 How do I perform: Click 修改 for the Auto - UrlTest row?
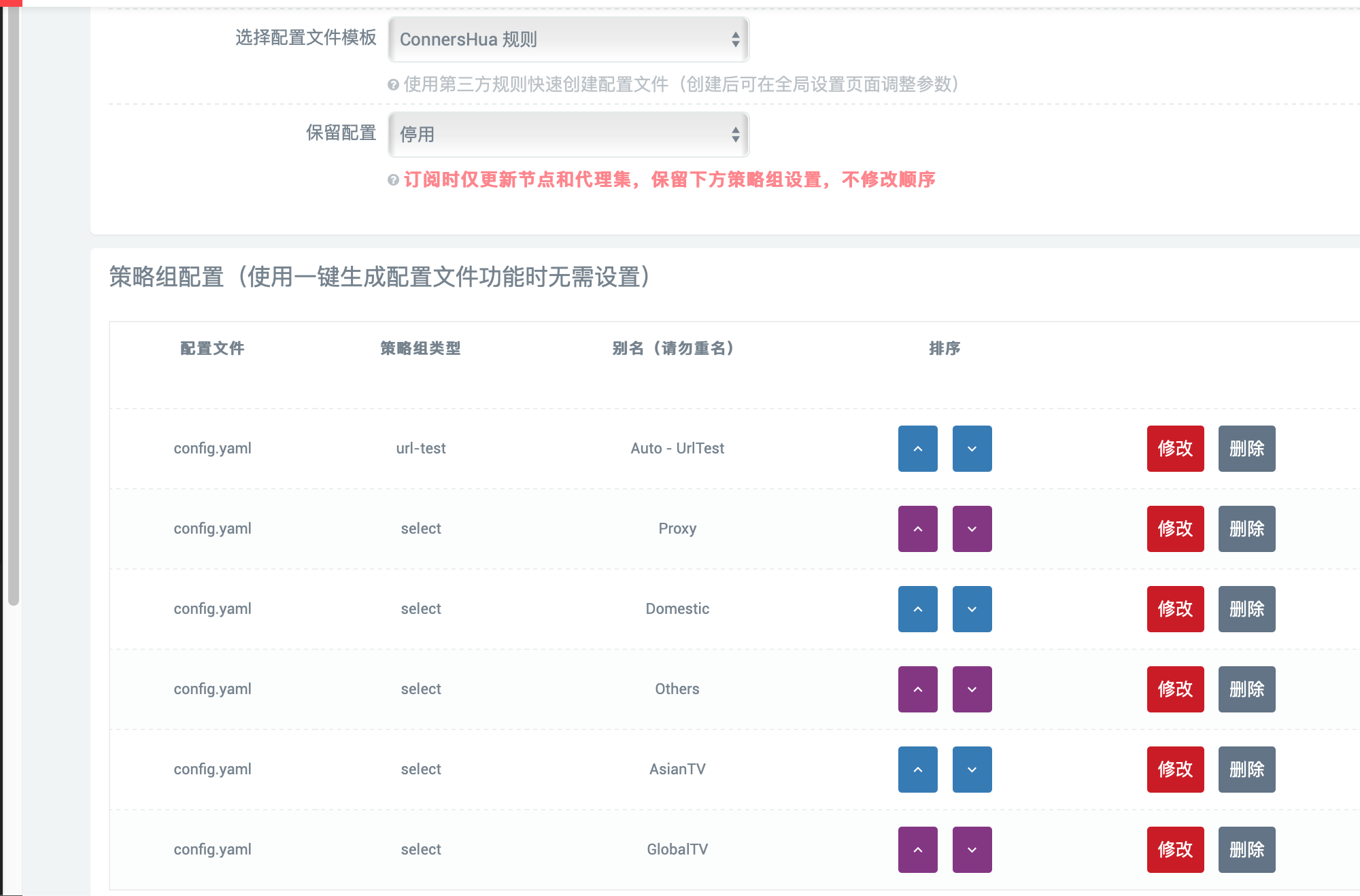(x=1175, y=449)
